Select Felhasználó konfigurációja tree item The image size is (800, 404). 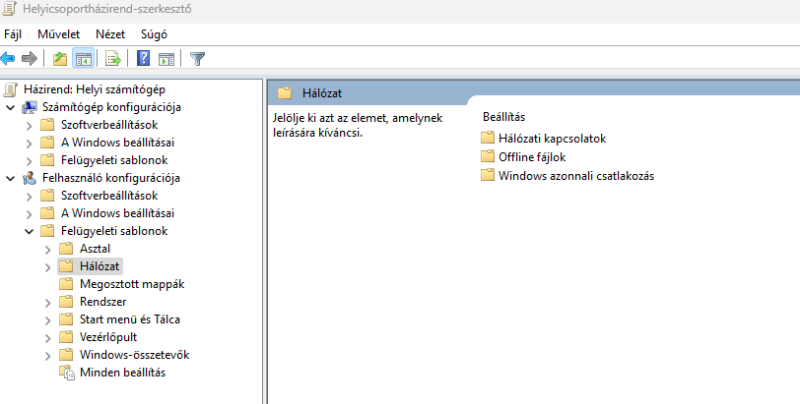pyautogui.click(x=111, y=178)
